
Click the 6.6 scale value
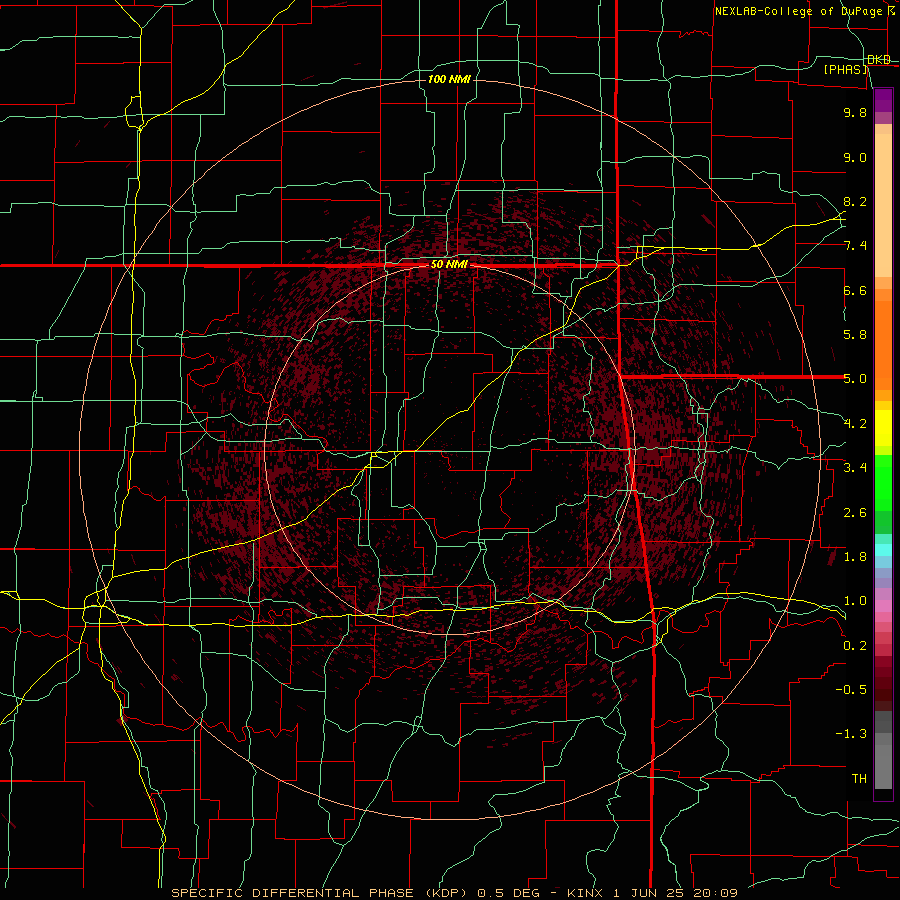pyautogui.click(x=855, y=290)
